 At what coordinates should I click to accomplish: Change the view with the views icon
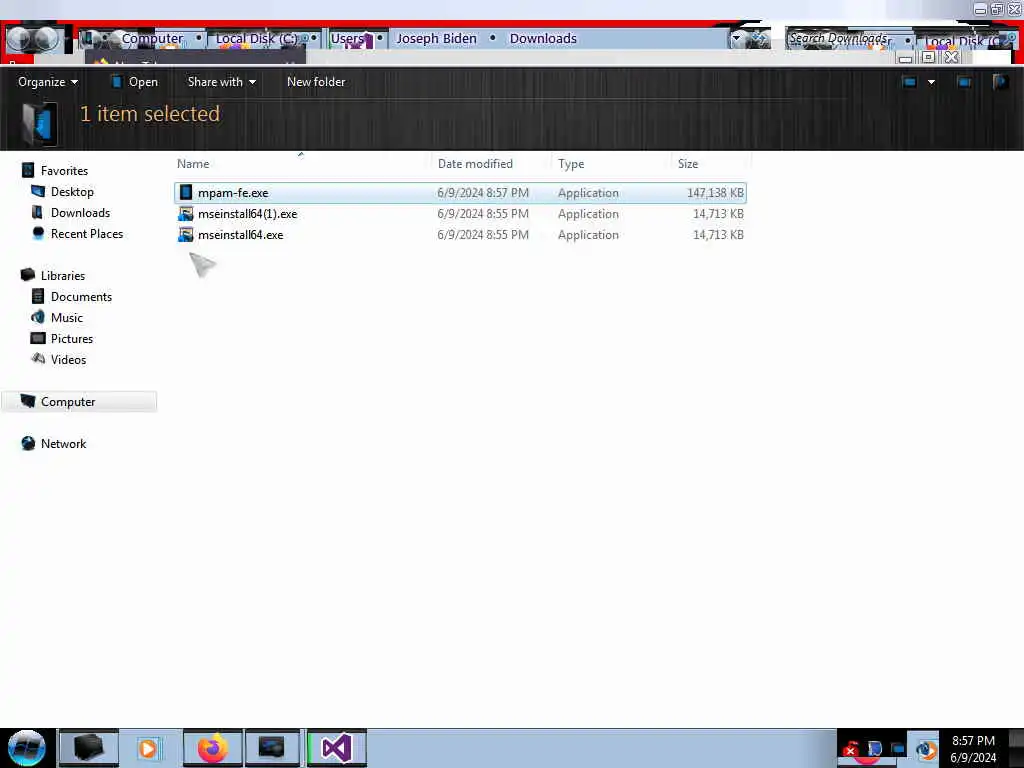[910, 82]
